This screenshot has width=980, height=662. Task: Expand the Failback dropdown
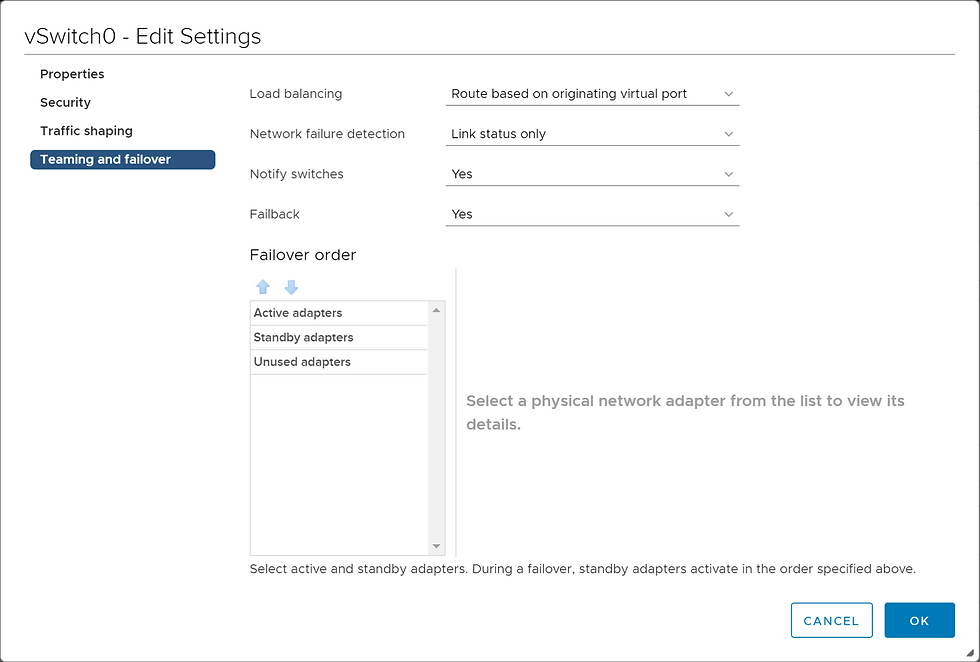pyautogui.click(x=591, y=214)
